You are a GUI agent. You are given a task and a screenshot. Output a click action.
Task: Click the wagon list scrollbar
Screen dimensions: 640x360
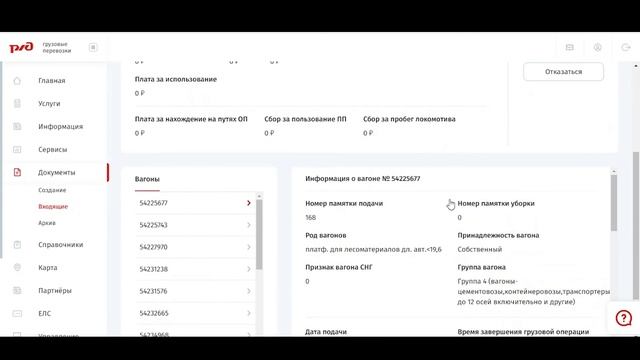coord(259,234)
